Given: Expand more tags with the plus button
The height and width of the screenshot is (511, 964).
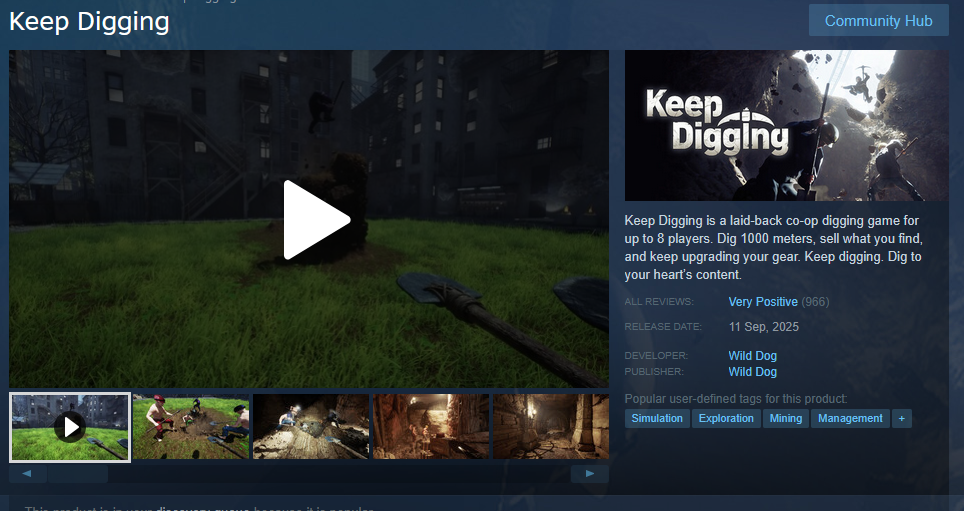Looking at the screenshot, I should point(901,418).
